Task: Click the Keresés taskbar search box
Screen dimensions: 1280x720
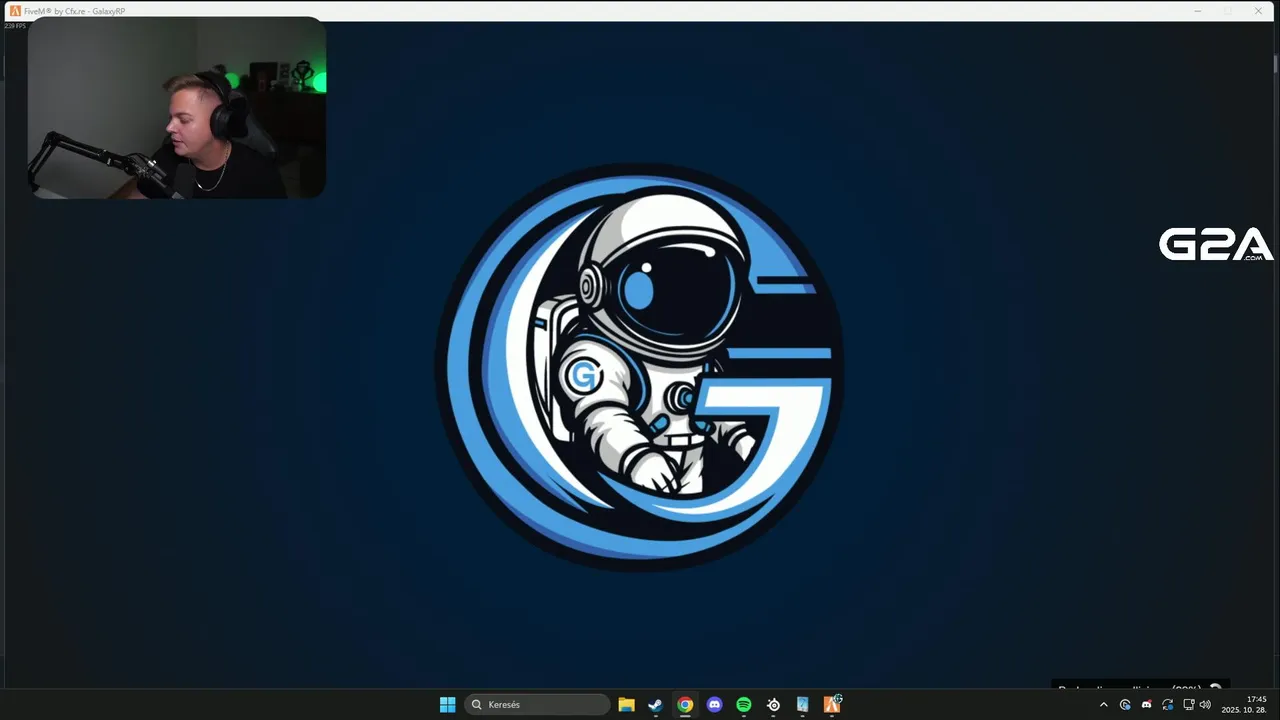Action: point(537,705)
